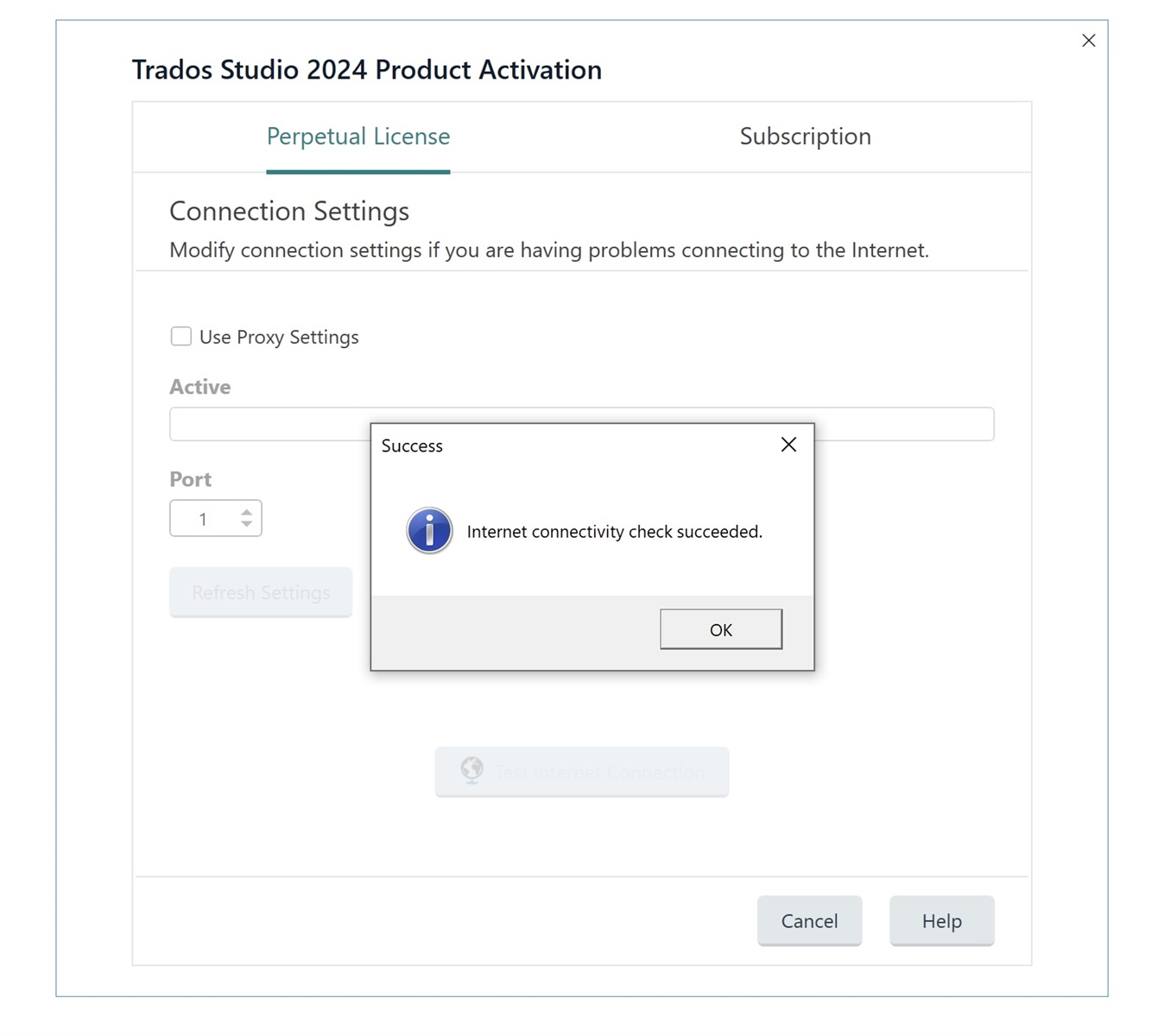Screen dimensions: 1158x1036
Task: Click the Internet connectivity check succeeded message
Action: (x=614, y=531)
